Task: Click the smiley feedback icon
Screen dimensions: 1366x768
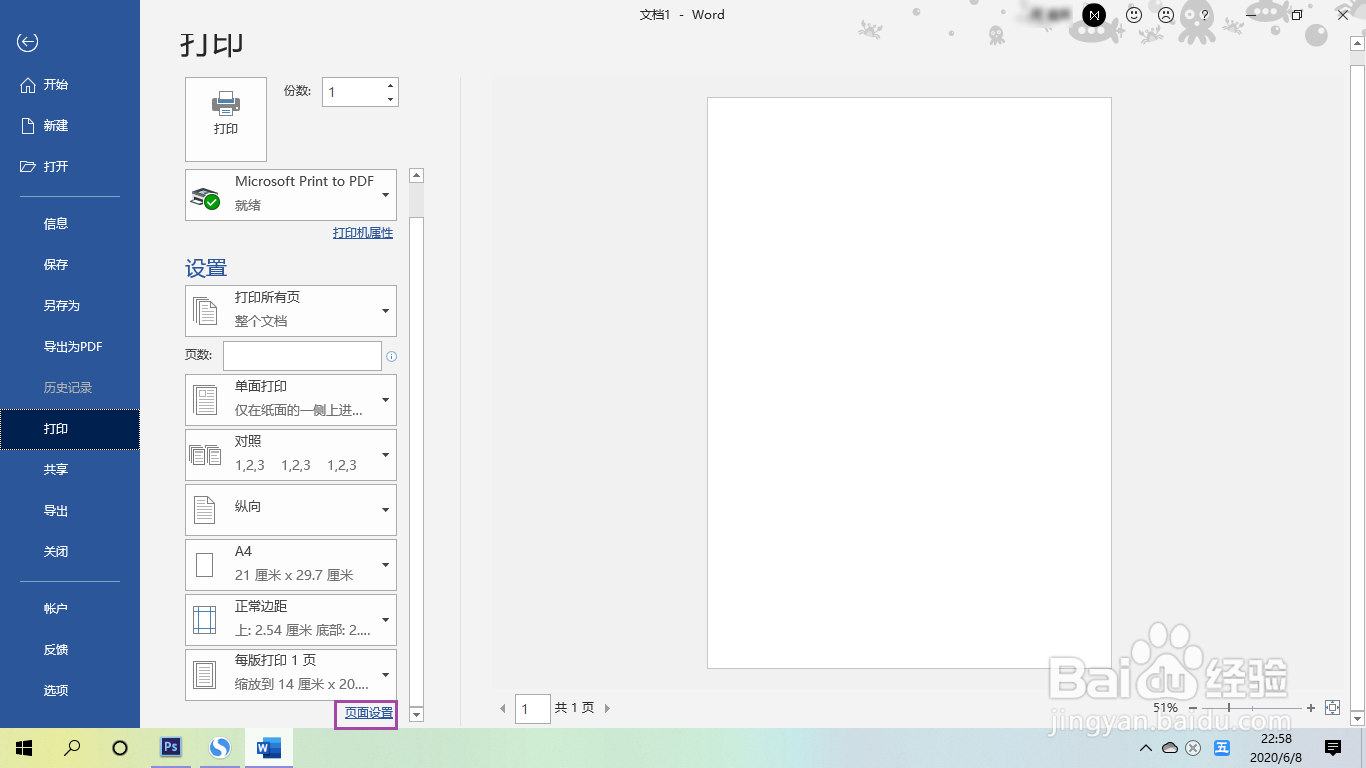Action: point(1134,15)
